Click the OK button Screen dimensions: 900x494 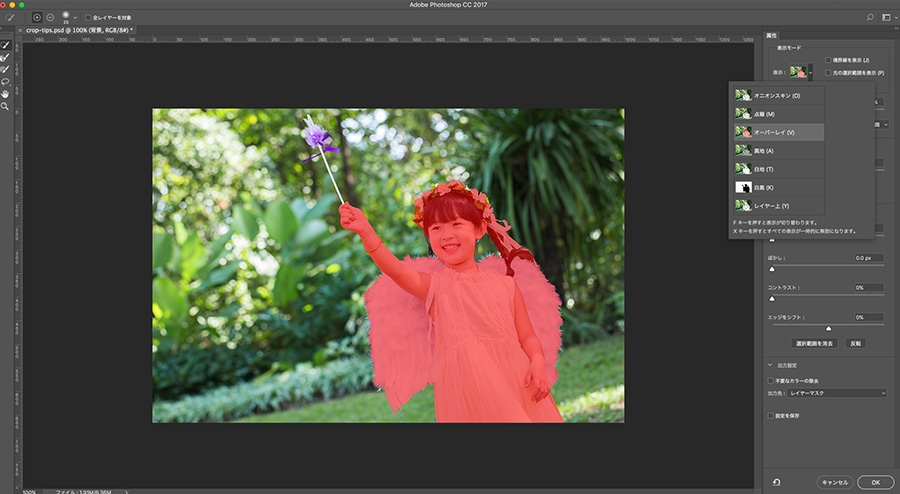click(x=875, y=483)
